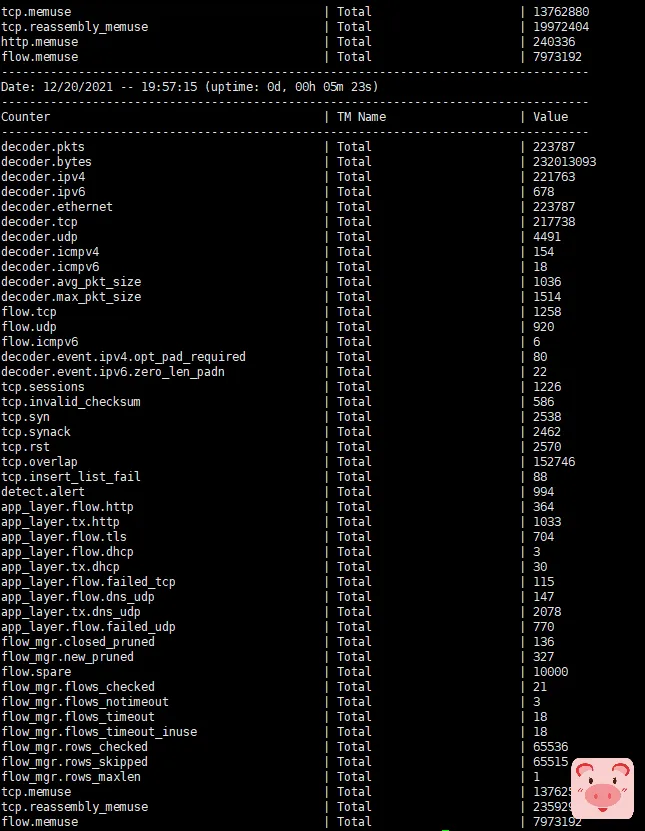Select the decoder.event.ipv6.zero_len_padn counter

[112, 372]
